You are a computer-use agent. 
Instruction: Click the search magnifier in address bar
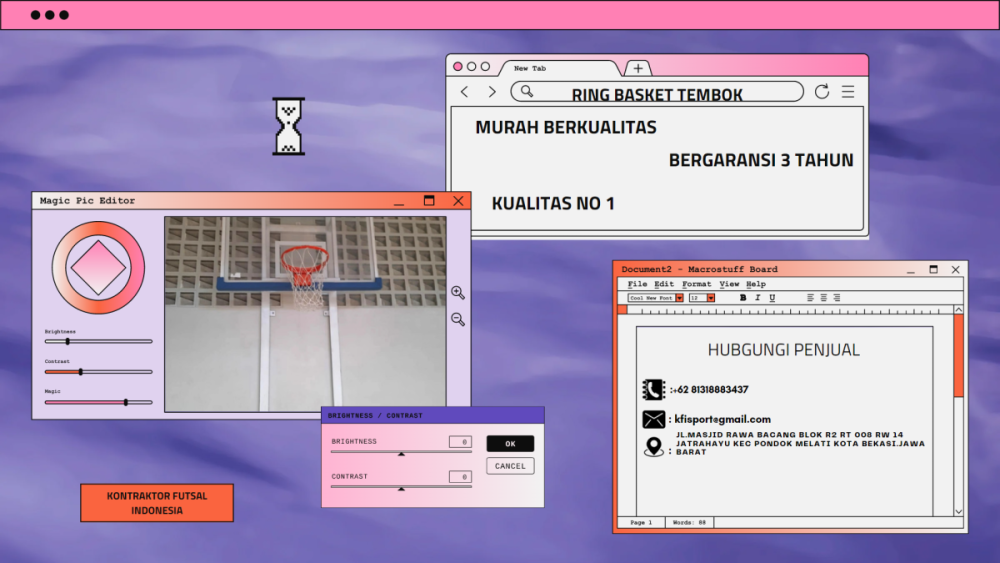[x=527, y=91]
